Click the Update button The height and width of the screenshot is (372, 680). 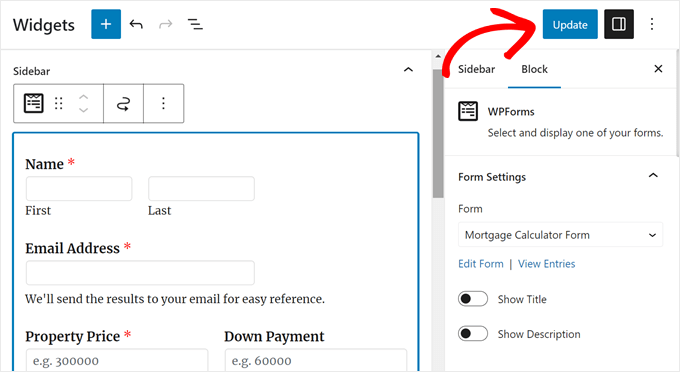point(570,24)
